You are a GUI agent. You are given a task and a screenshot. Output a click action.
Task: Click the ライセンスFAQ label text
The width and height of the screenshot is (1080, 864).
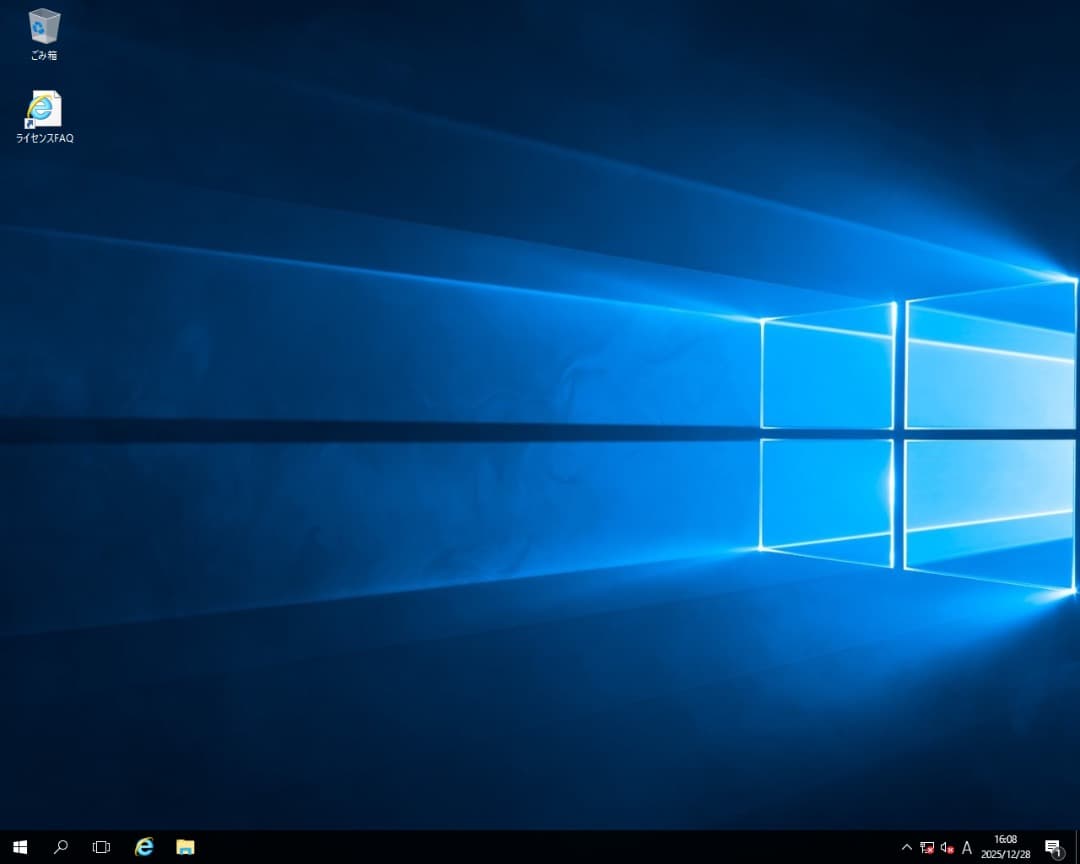tap(44, 139)
